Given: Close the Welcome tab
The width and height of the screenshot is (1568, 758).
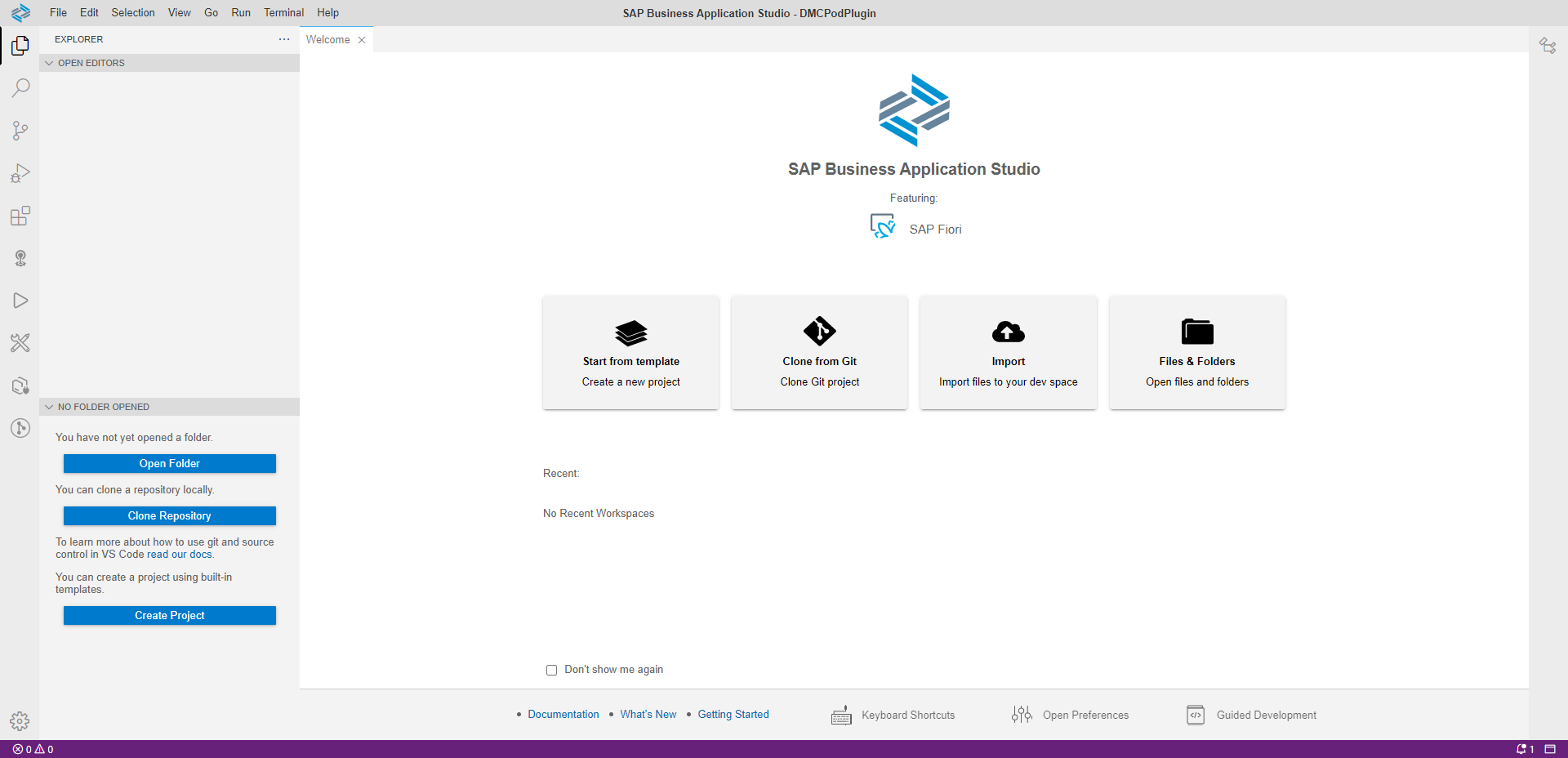Looking at the screenshot, I should click(362, 40).
